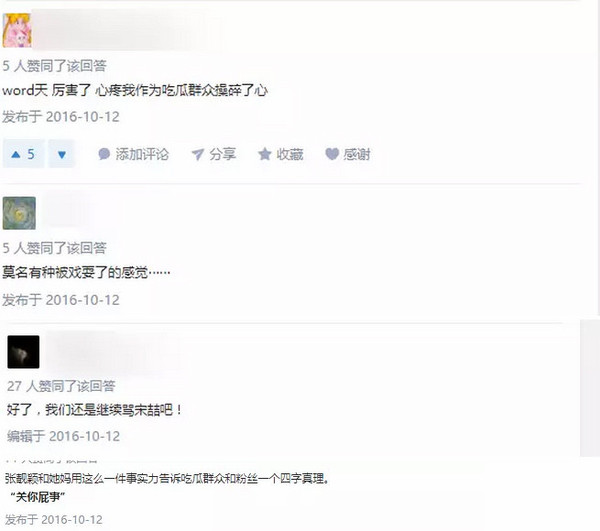Viewport: 600px width, 531px height.
Task: Click blurred username beside black avatar
Action: [111, 352]
